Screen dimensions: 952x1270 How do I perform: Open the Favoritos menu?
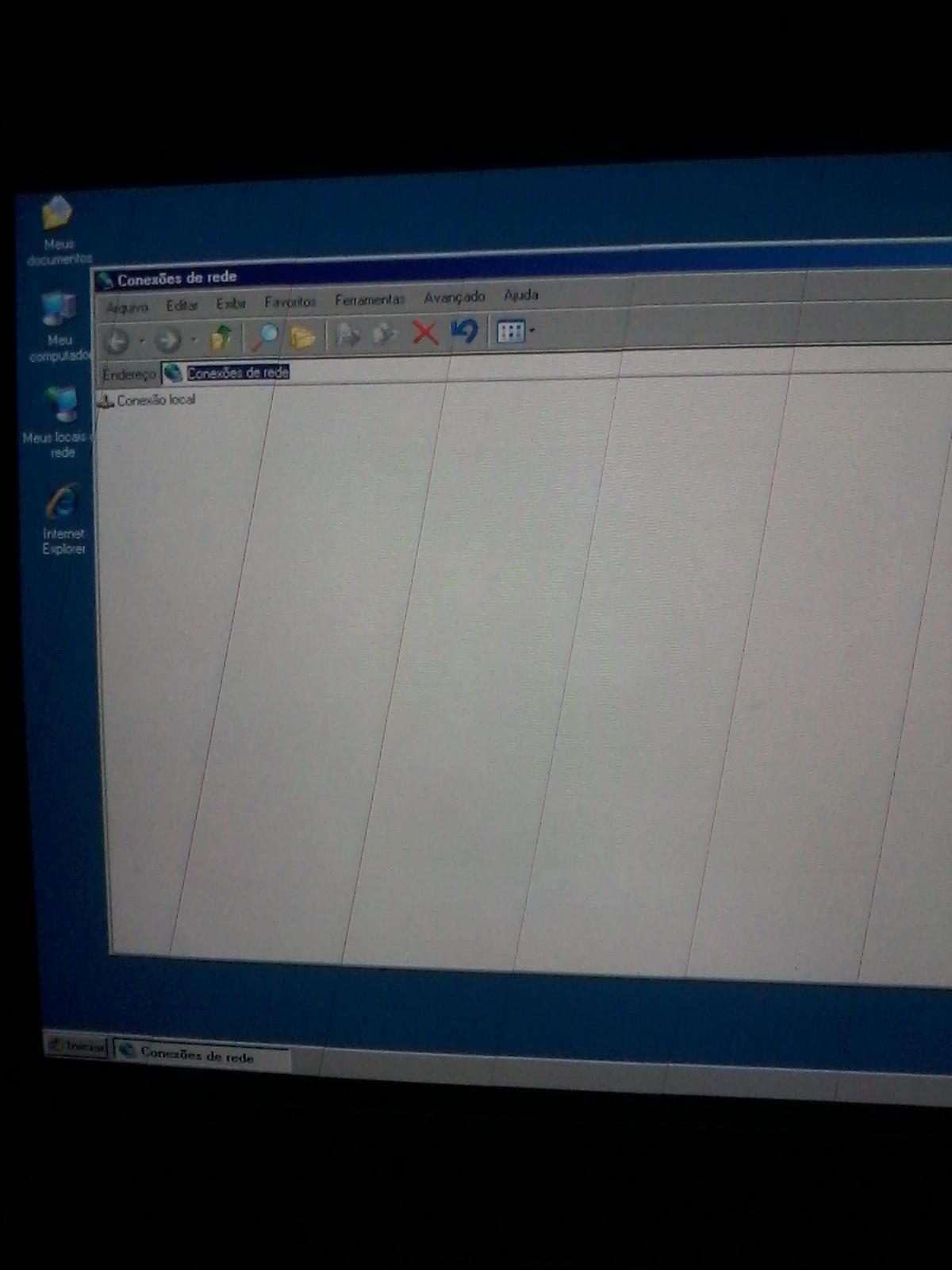coord(290,302)
